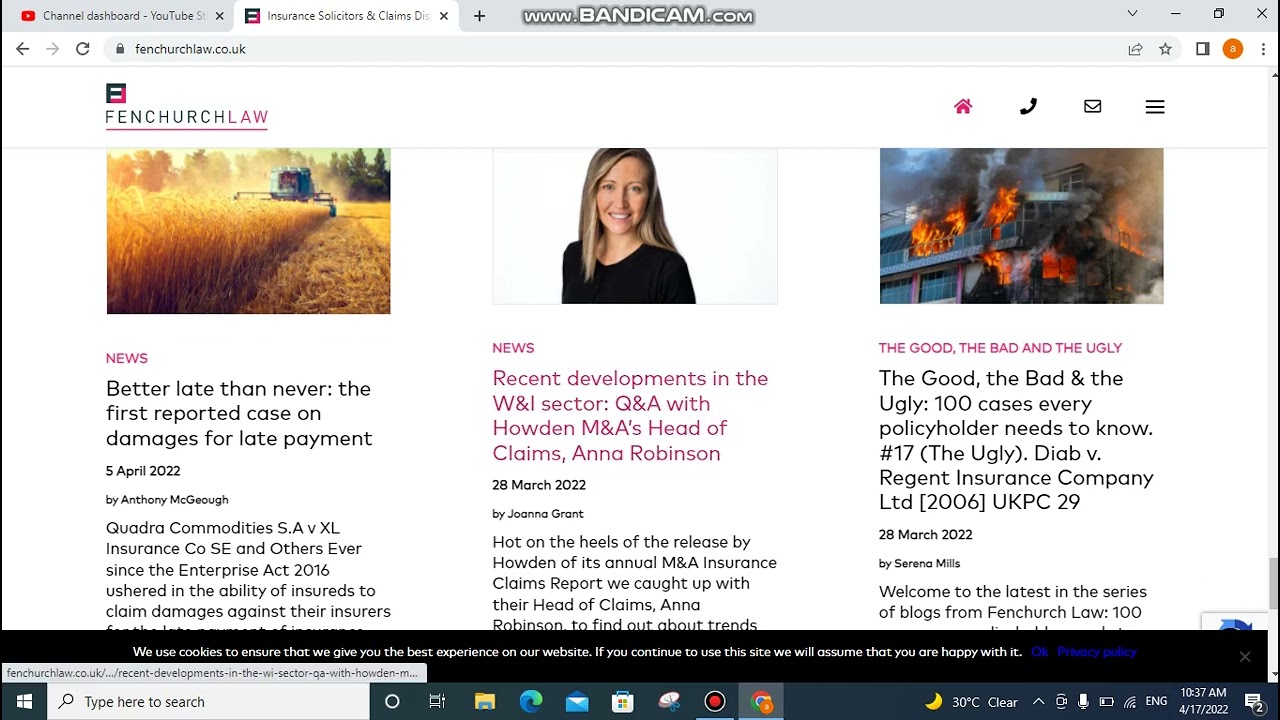Launch Microsoft Edge from taskbar

click(x=531, y=702)
